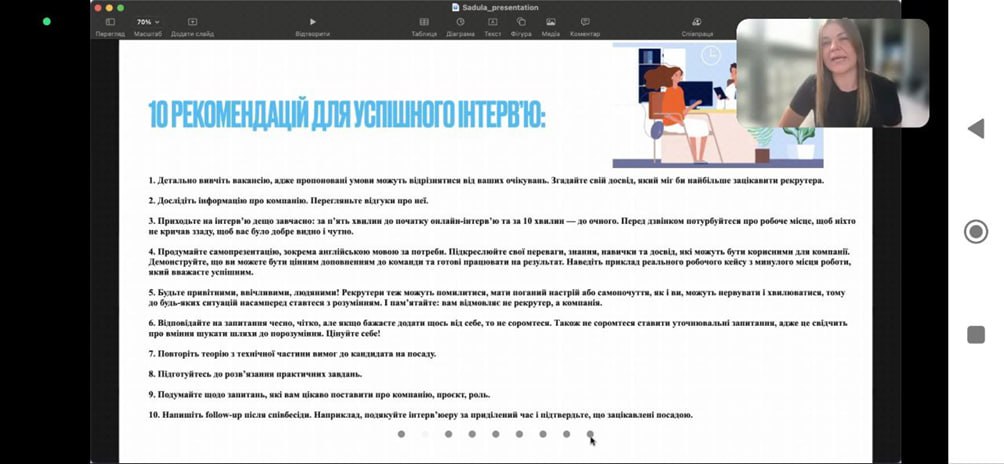Select the faded second pagination dot
Screen dimensions: 1004x464
pos(425,434)
